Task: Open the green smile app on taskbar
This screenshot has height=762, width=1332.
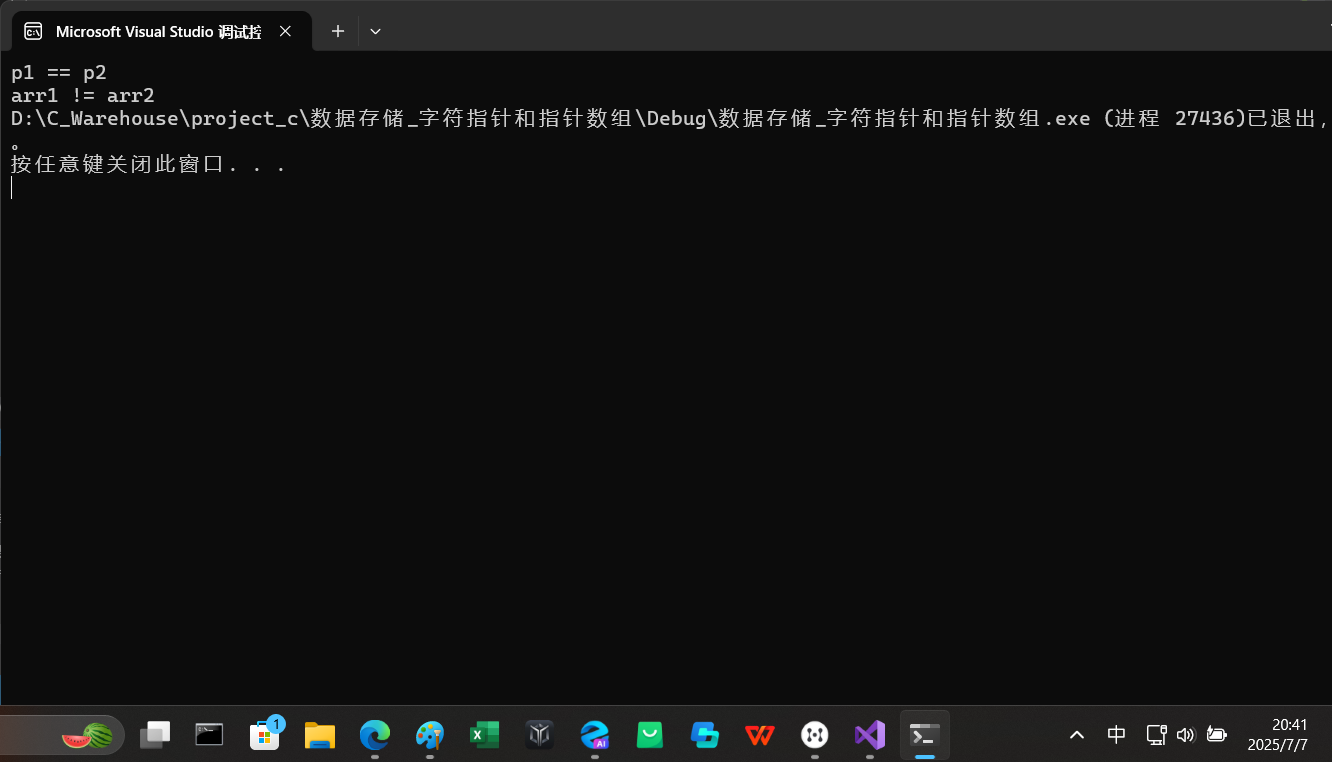Action: pyautogui.click(x=650, y=735)
